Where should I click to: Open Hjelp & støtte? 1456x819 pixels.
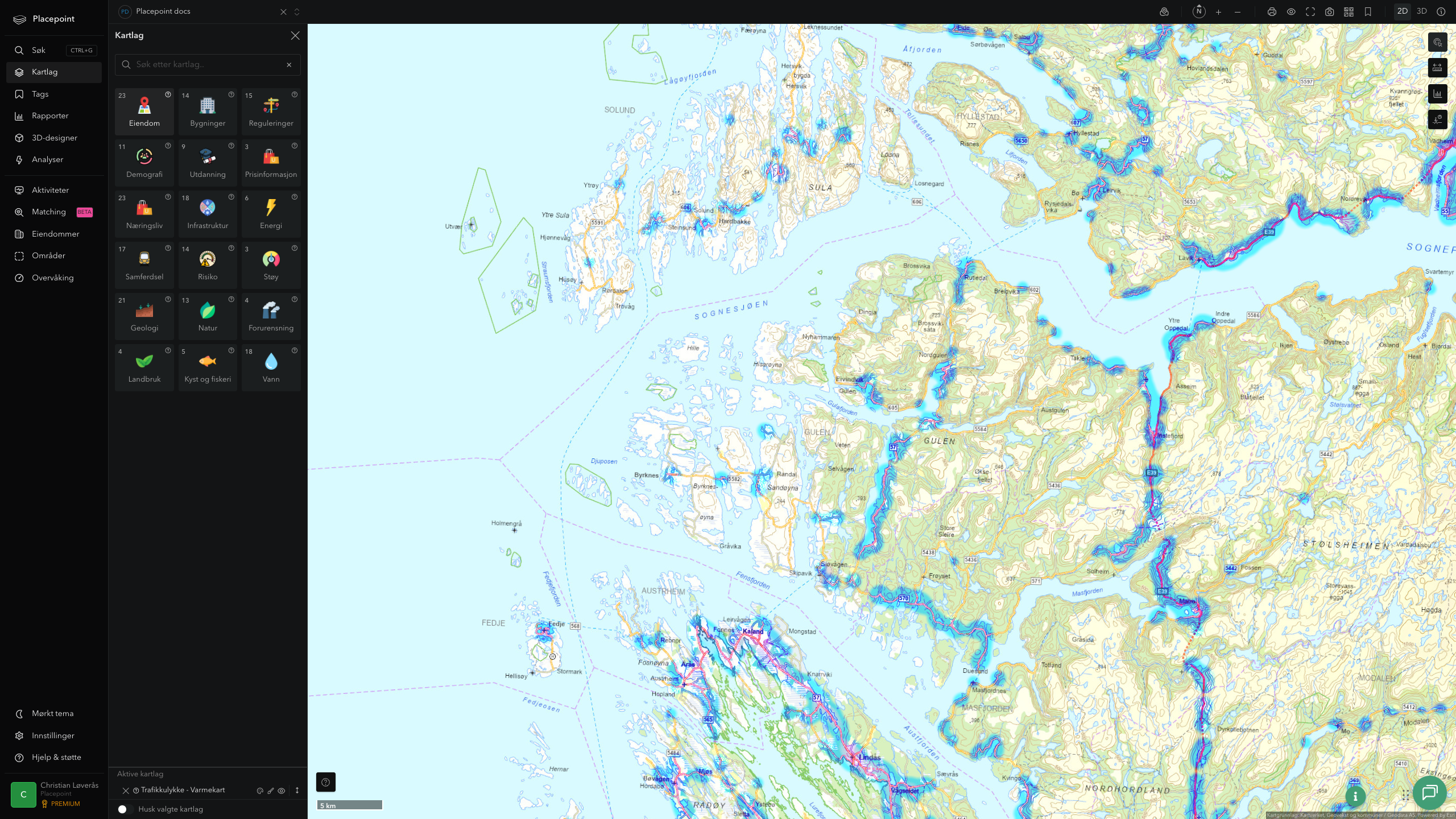tap(53, 757)
